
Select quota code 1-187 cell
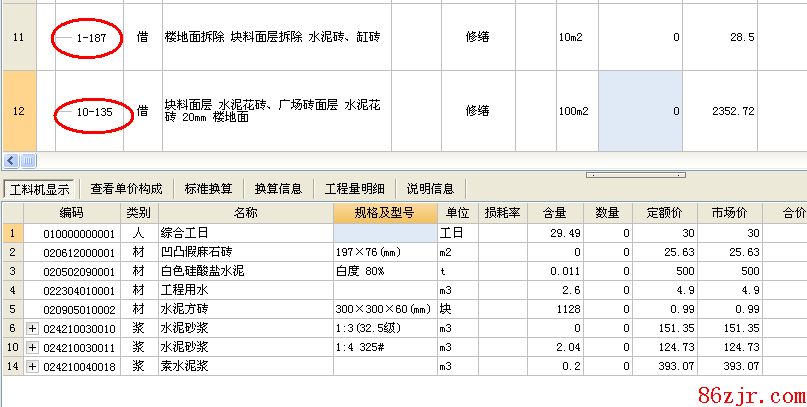tap(93, 37)
